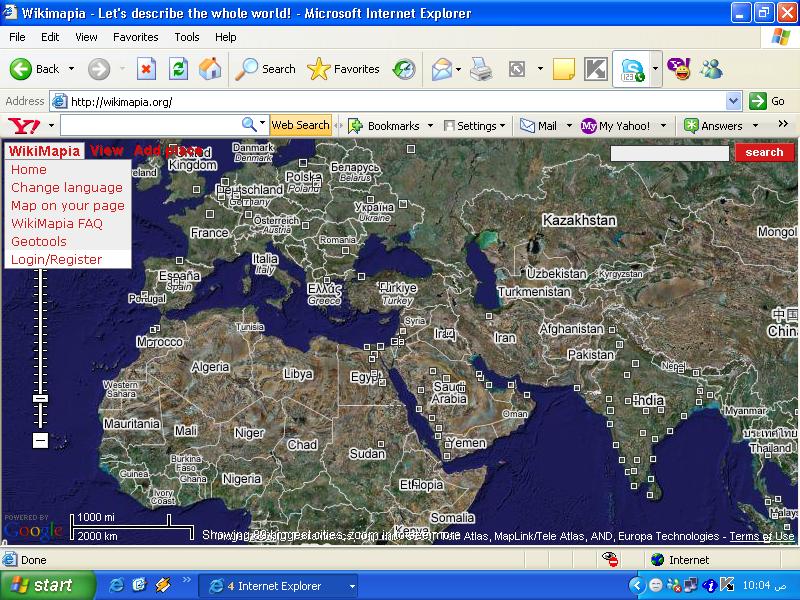Choose Login/Register in WikiMapia menu
Image resolution: width=800 pixels, height=600 pixels.
tap(68, 259)
